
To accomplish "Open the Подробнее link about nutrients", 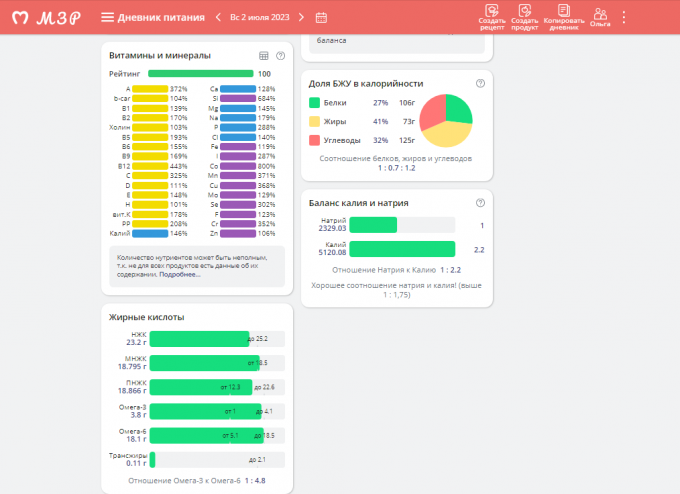I will (x=180, y=274).
